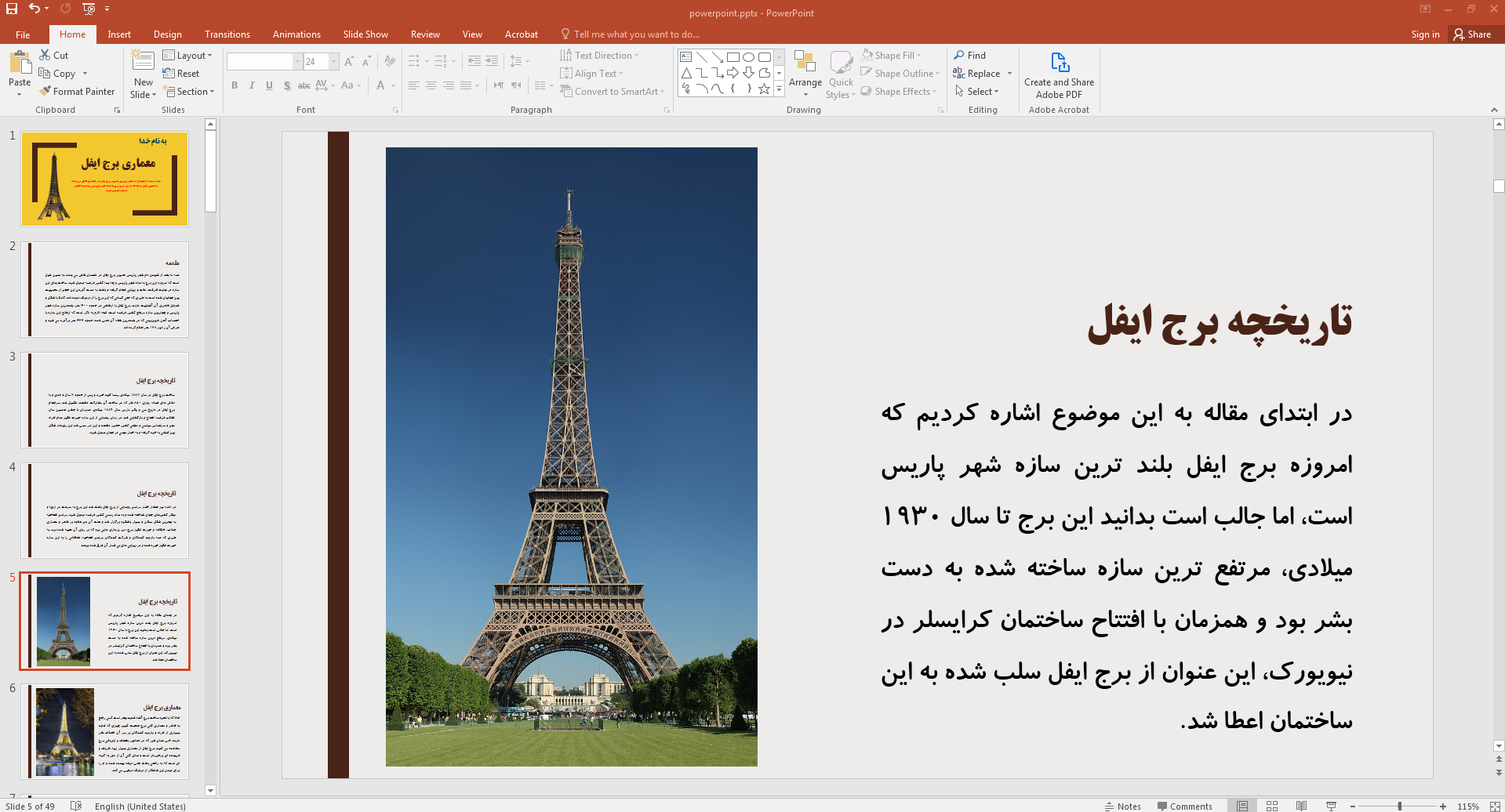This screenshot has height=812, width=1505.
Task: Toggle underline formatting
Action: 269,85
